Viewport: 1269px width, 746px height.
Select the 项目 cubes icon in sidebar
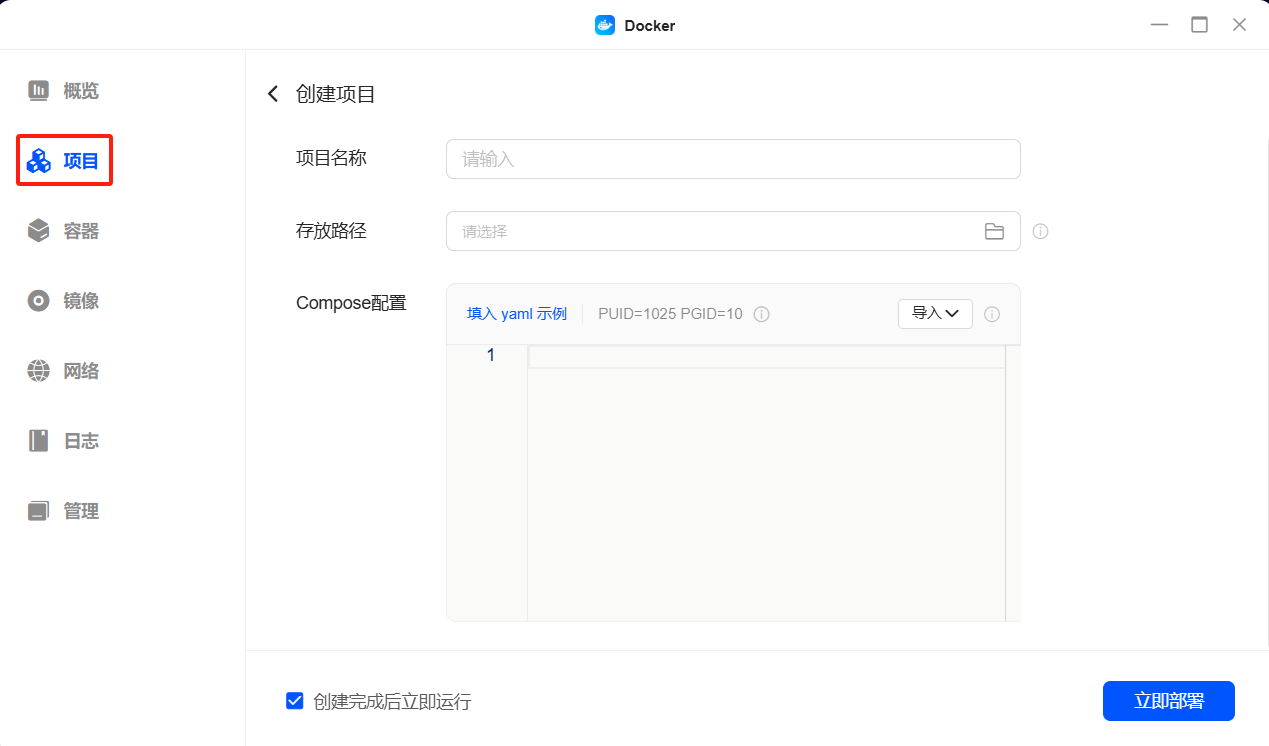pos(39,161)
